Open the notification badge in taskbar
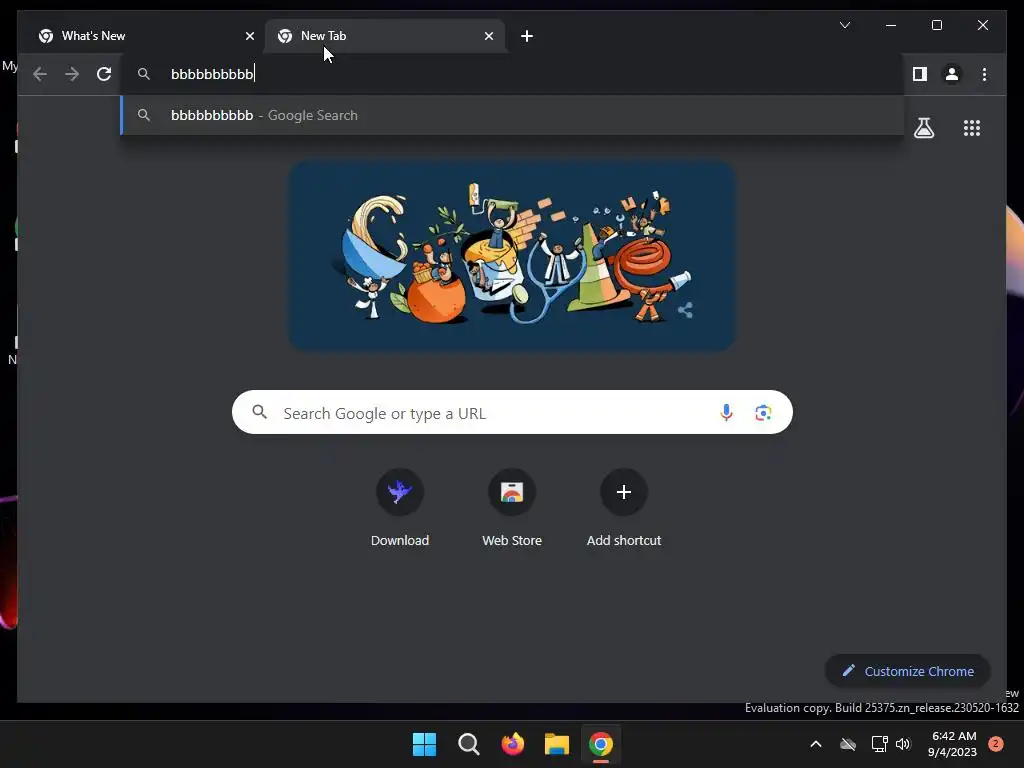 (x=996, y=744)
